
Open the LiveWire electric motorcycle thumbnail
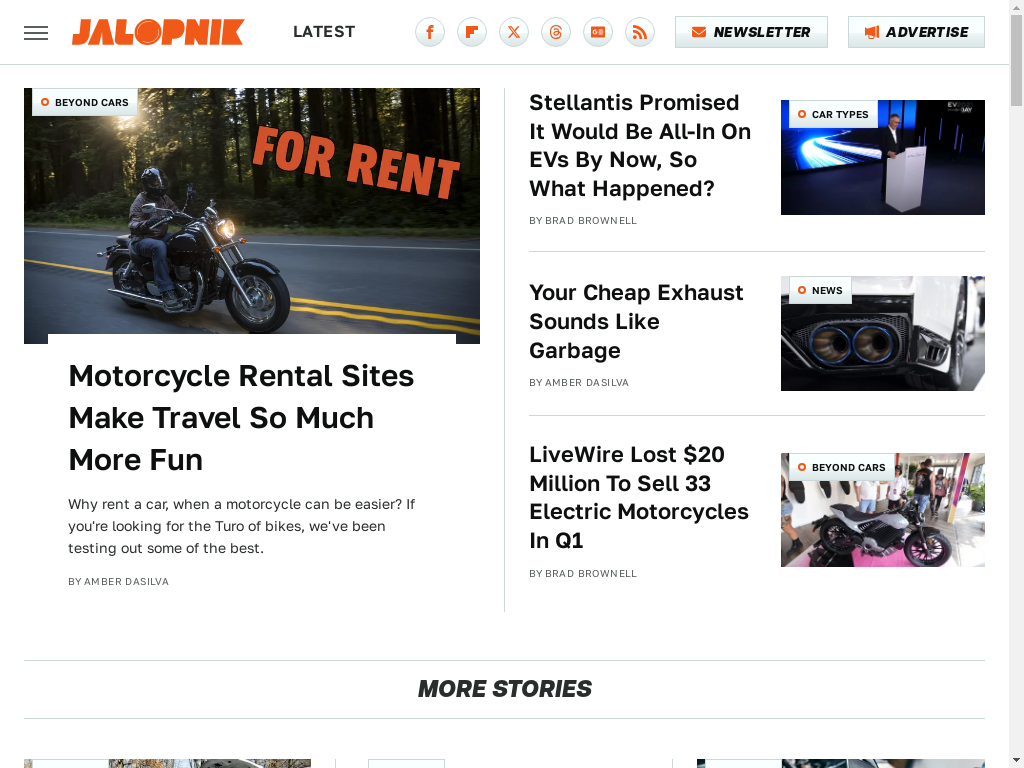[x=883, y=510]
